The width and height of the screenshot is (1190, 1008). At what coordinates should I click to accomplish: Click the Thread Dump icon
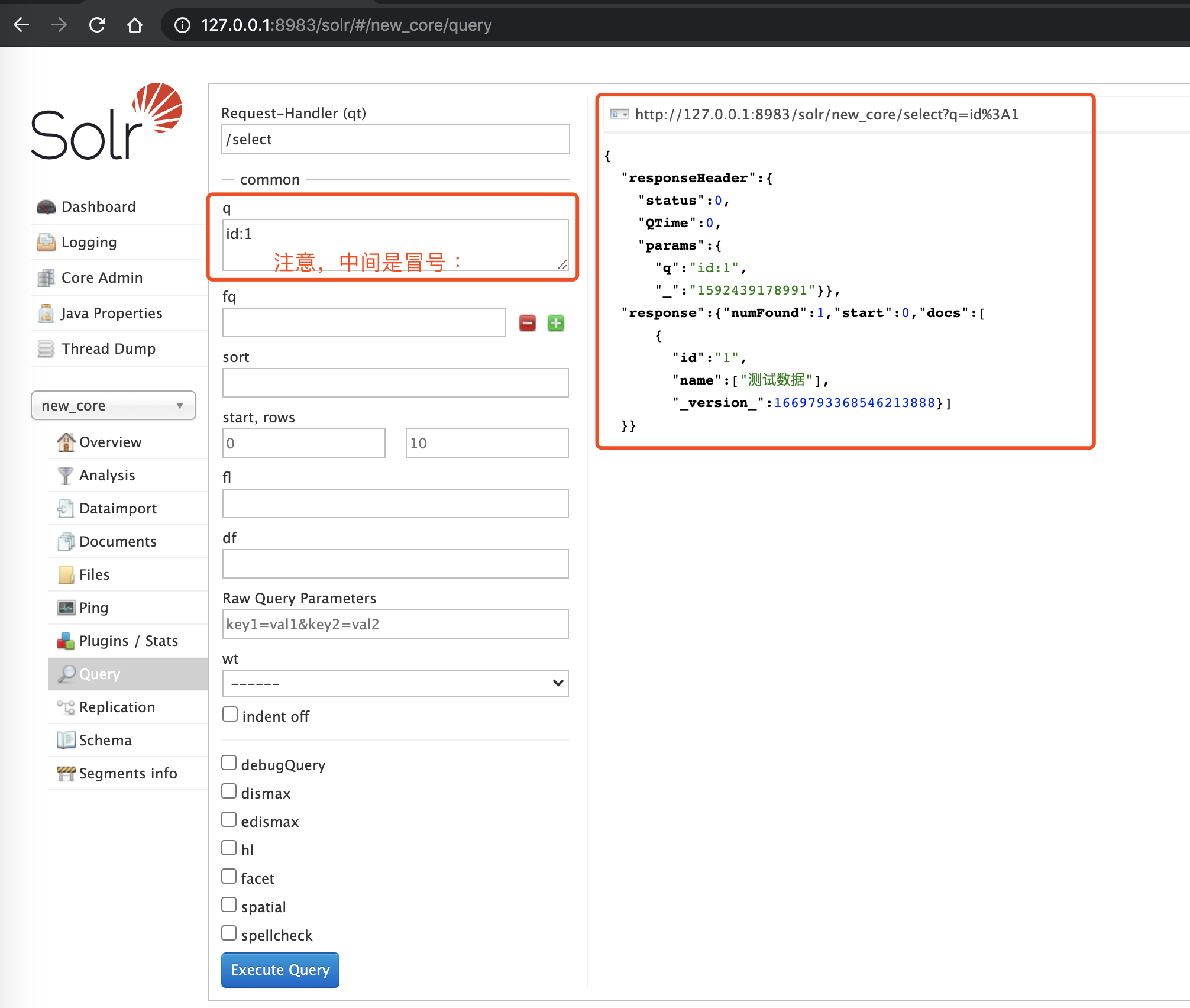tap(46, 348)
